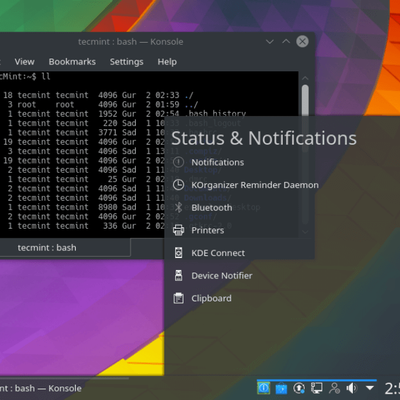Close the Konsole window
The image size is (400, 400).
tap(302, 41)
